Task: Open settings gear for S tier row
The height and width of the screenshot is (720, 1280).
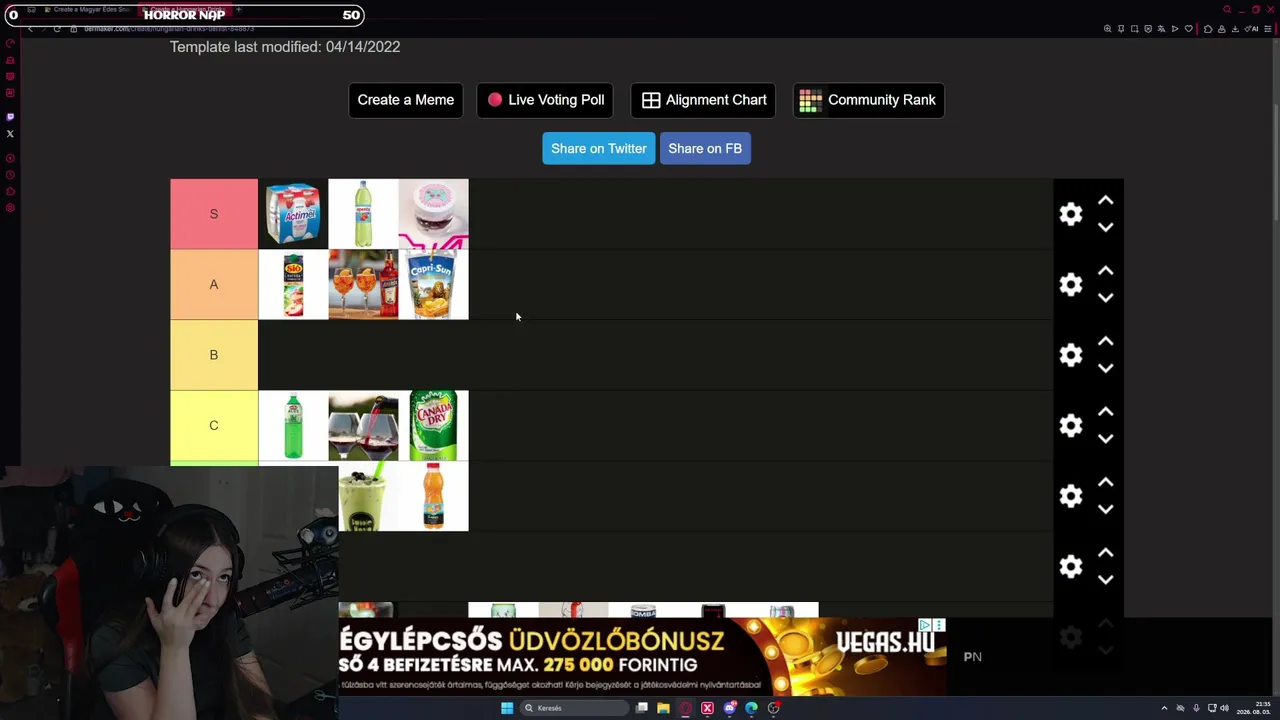Action: [x=1071, y=214]
